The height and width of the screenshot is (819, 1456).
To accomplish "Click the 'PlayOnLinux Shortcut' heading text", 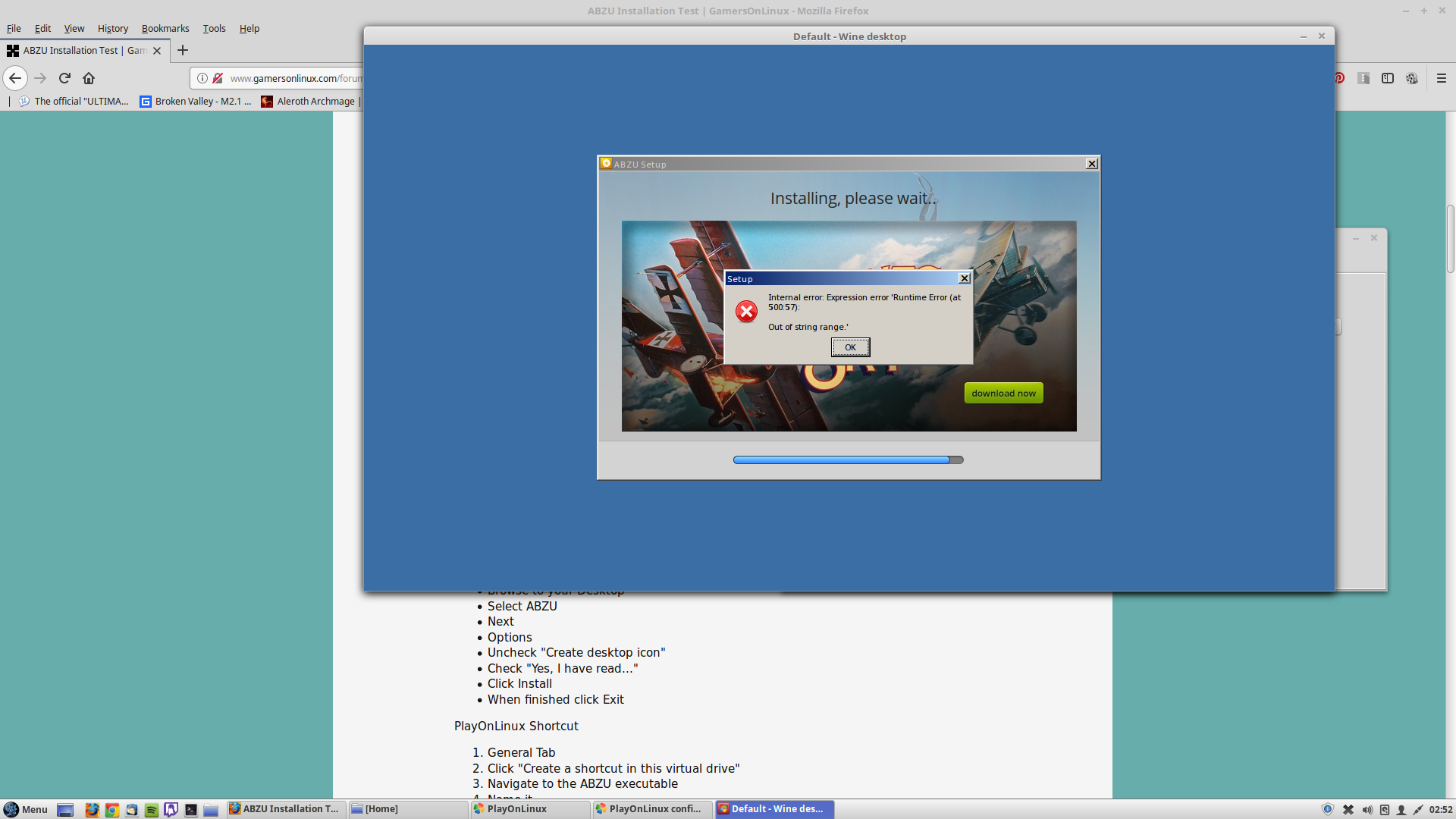I will (x=516, y=726).
